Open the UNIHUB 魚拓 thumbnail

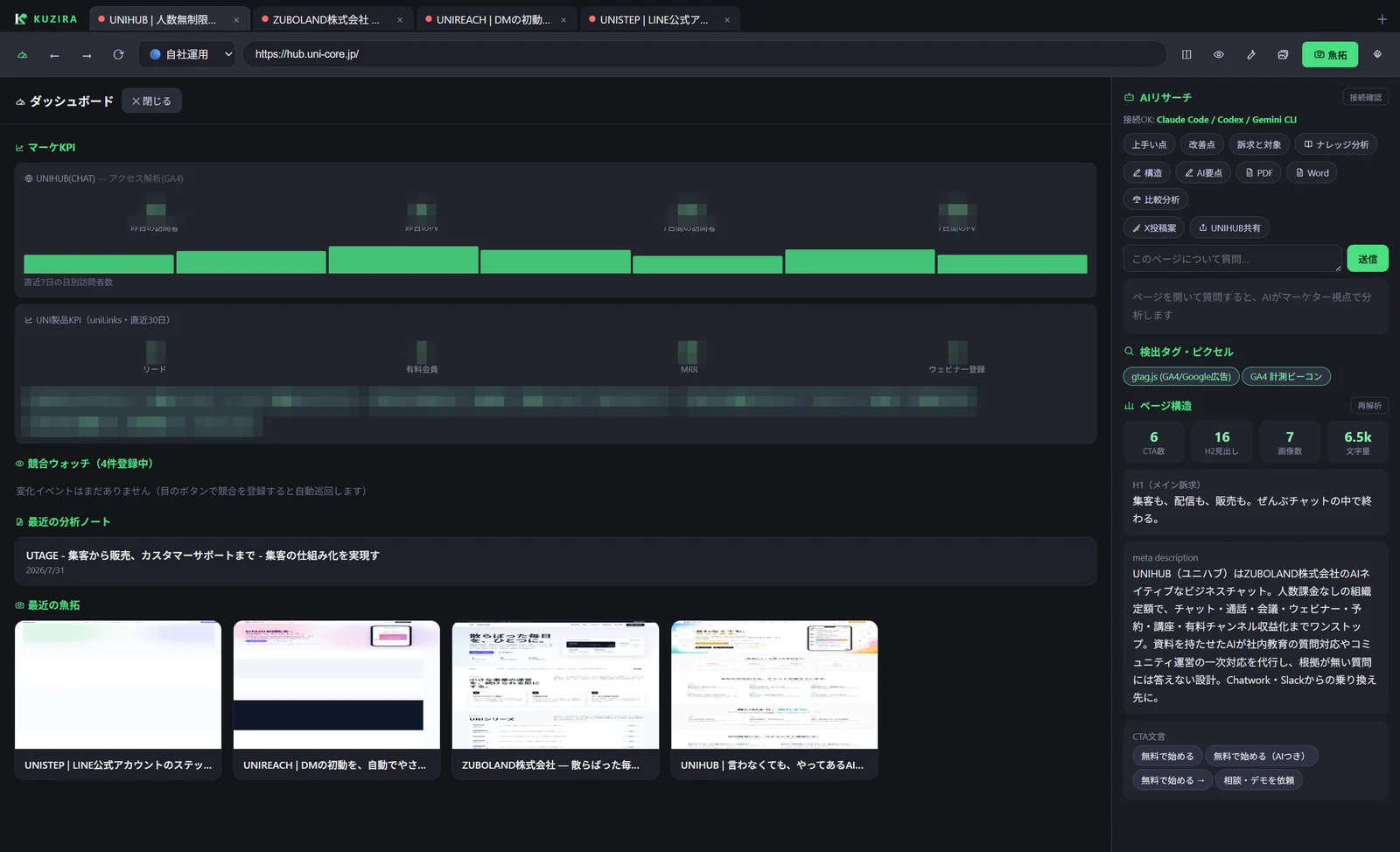coord(774,700)
